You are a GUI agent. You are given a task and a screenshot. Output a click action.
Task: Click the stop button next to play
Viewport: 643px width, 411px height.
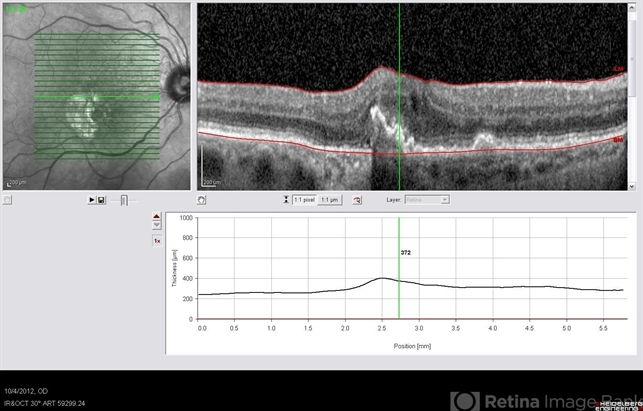click(101, 200)
